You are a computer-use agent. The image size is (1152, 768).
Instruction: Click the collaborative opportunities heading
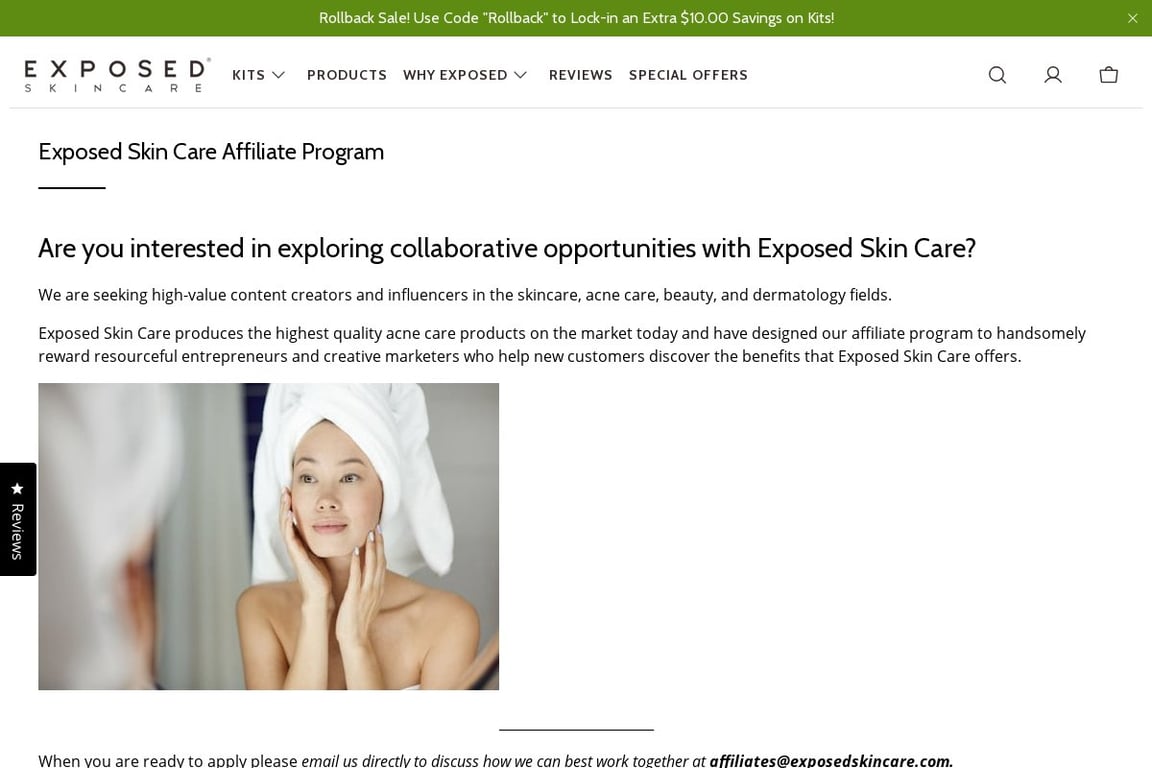(507, 248)
